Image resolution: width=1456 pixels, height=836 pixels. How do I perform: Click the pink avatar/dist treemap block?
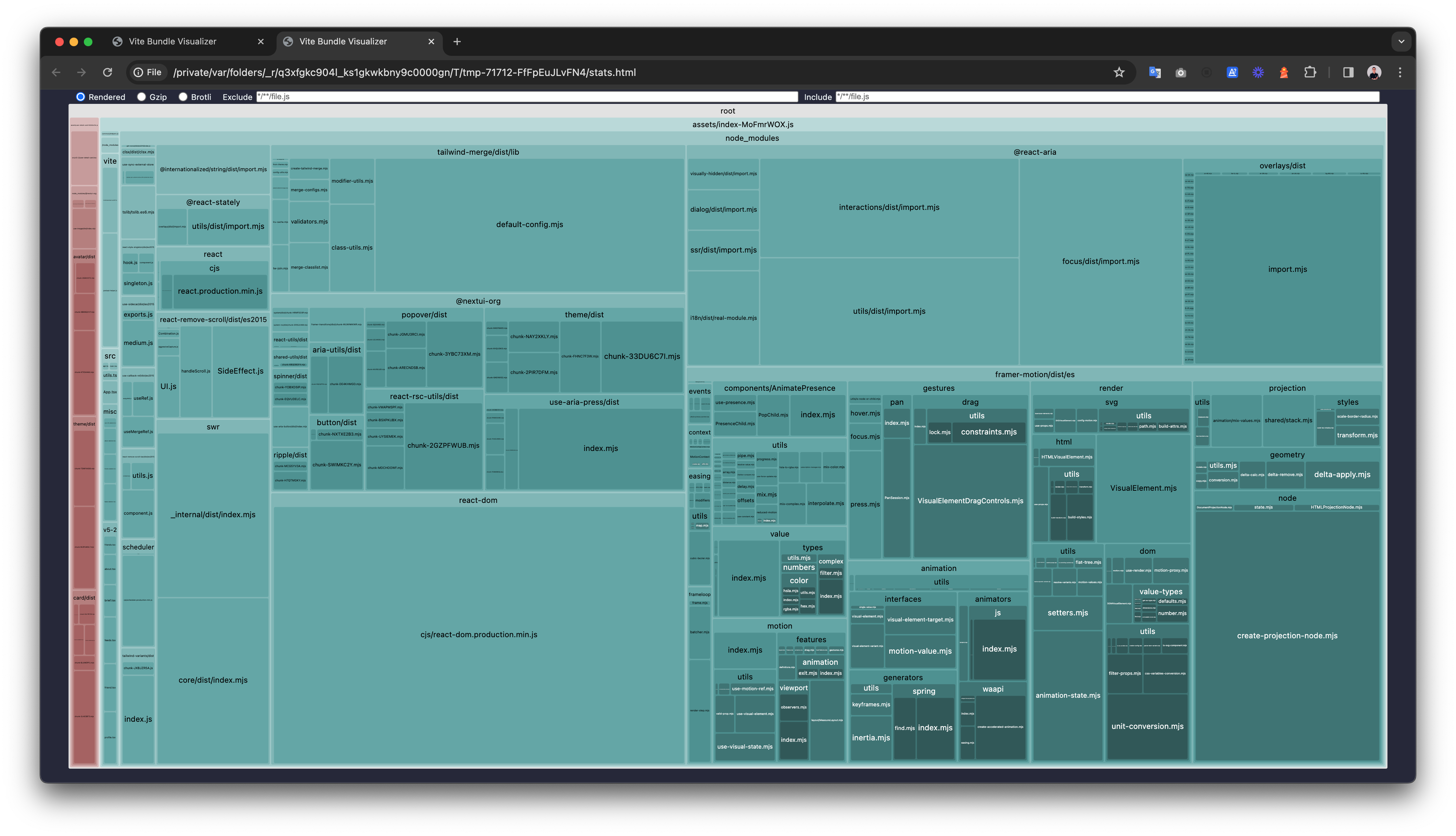coord(84,257)
